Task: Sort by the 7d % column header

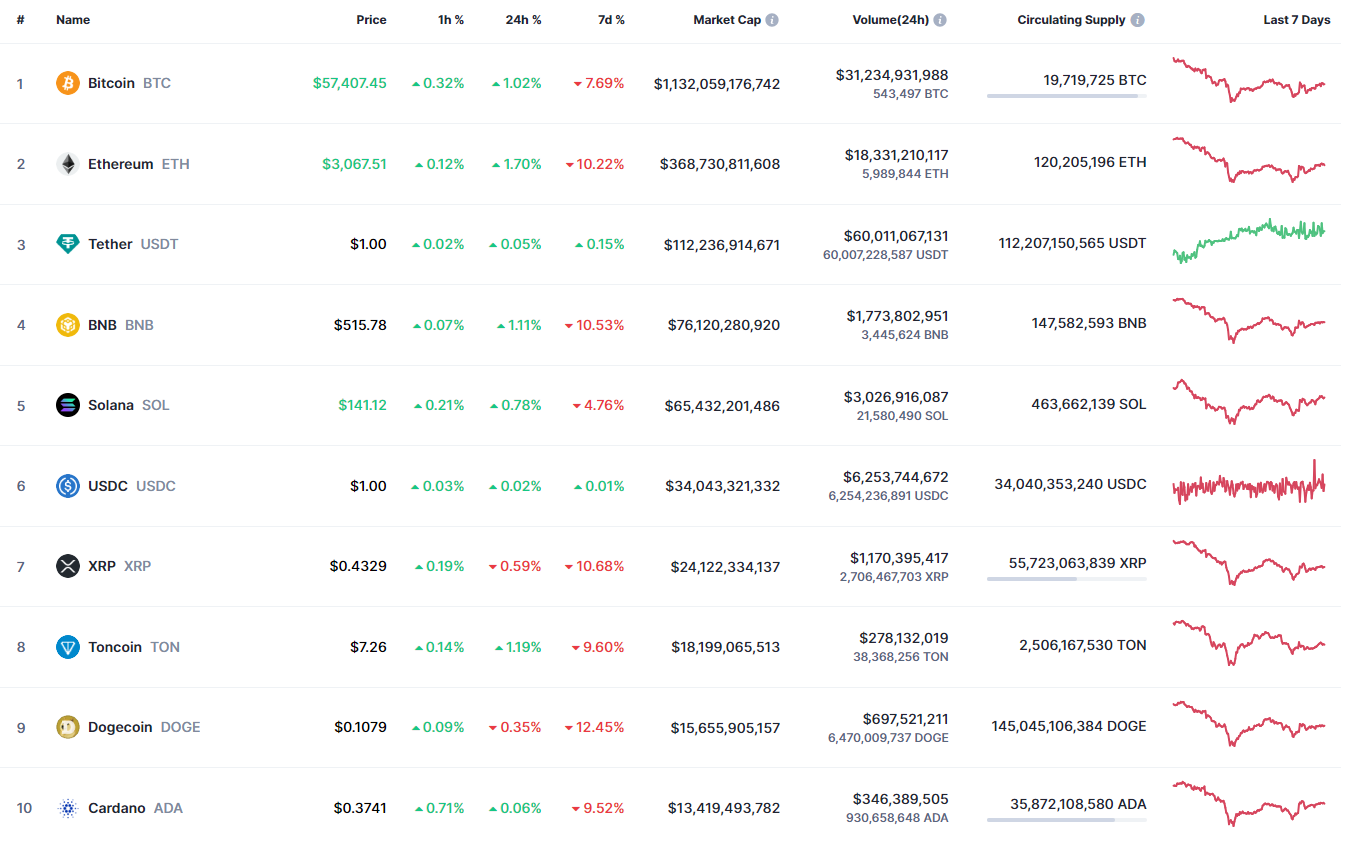Action: click(611, 20)
